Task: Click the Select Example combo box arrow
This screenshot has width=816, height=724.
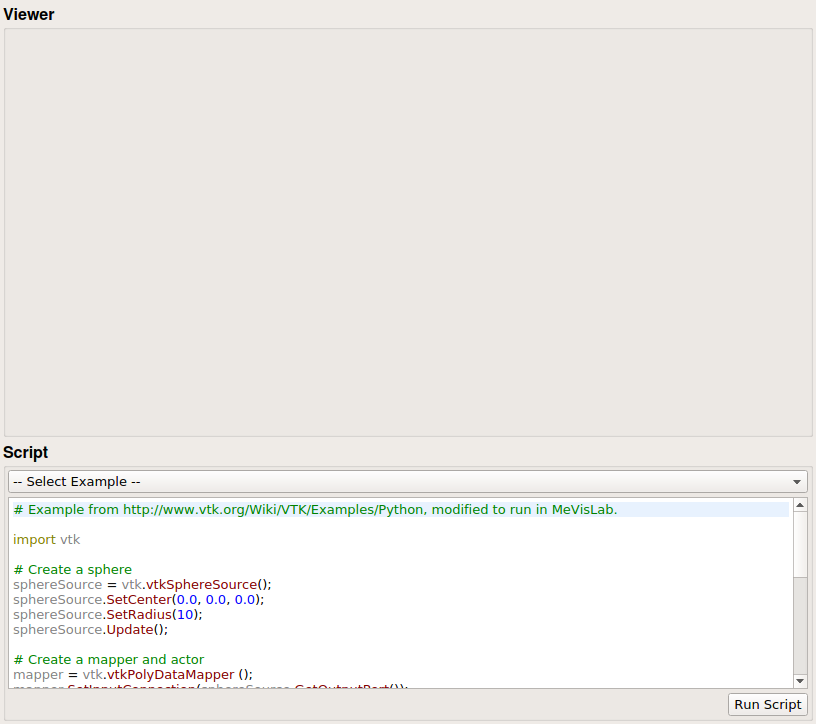Action: pos(797,481)
